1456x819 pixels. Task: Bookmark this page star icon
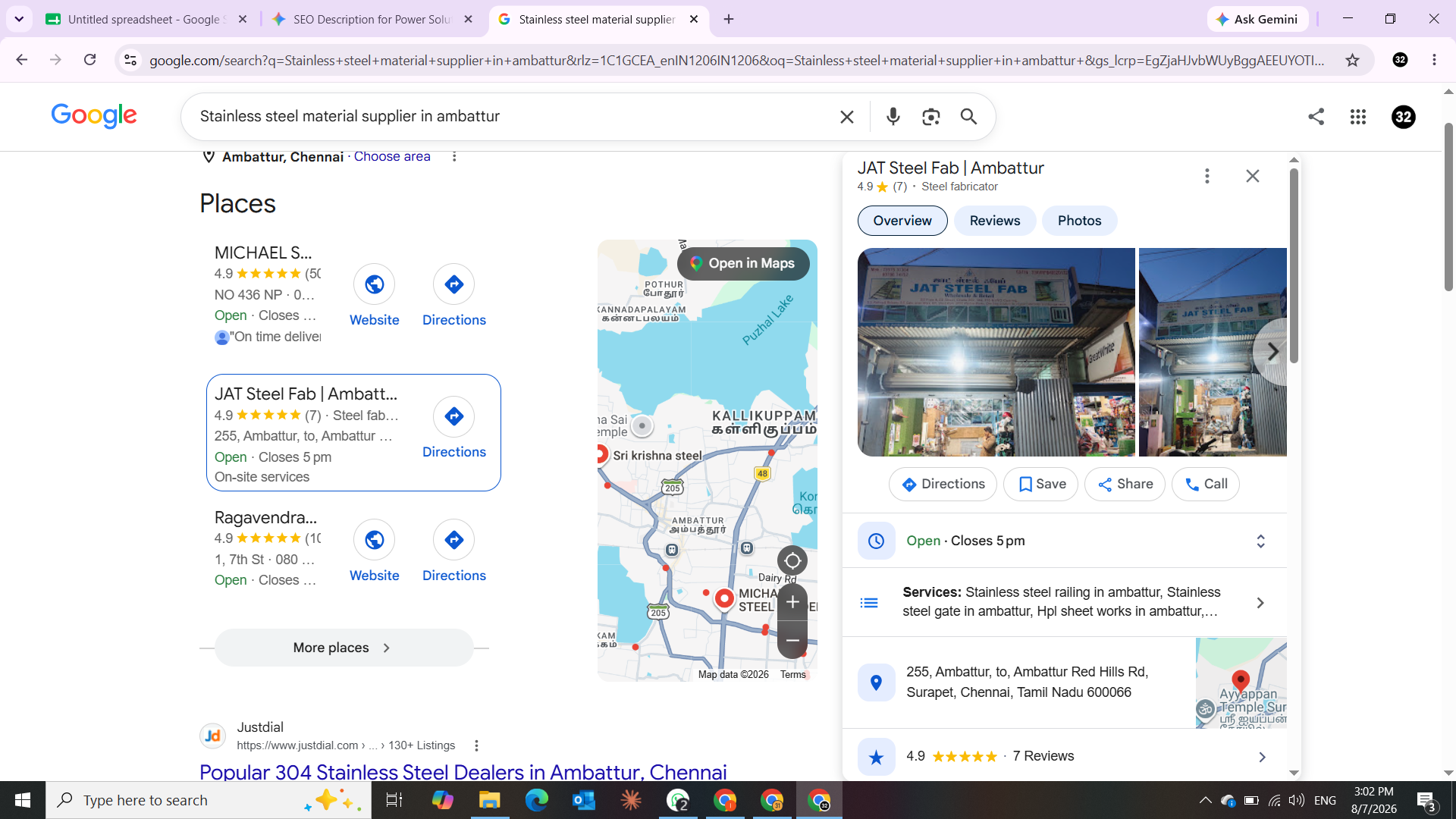point(1352,60)
